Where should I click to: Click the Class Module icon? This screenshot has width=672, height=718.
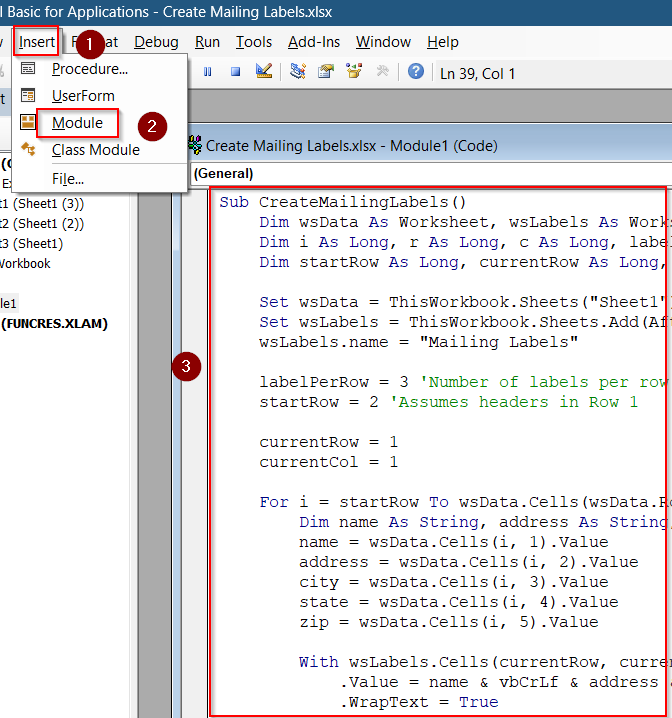(28, 149)
